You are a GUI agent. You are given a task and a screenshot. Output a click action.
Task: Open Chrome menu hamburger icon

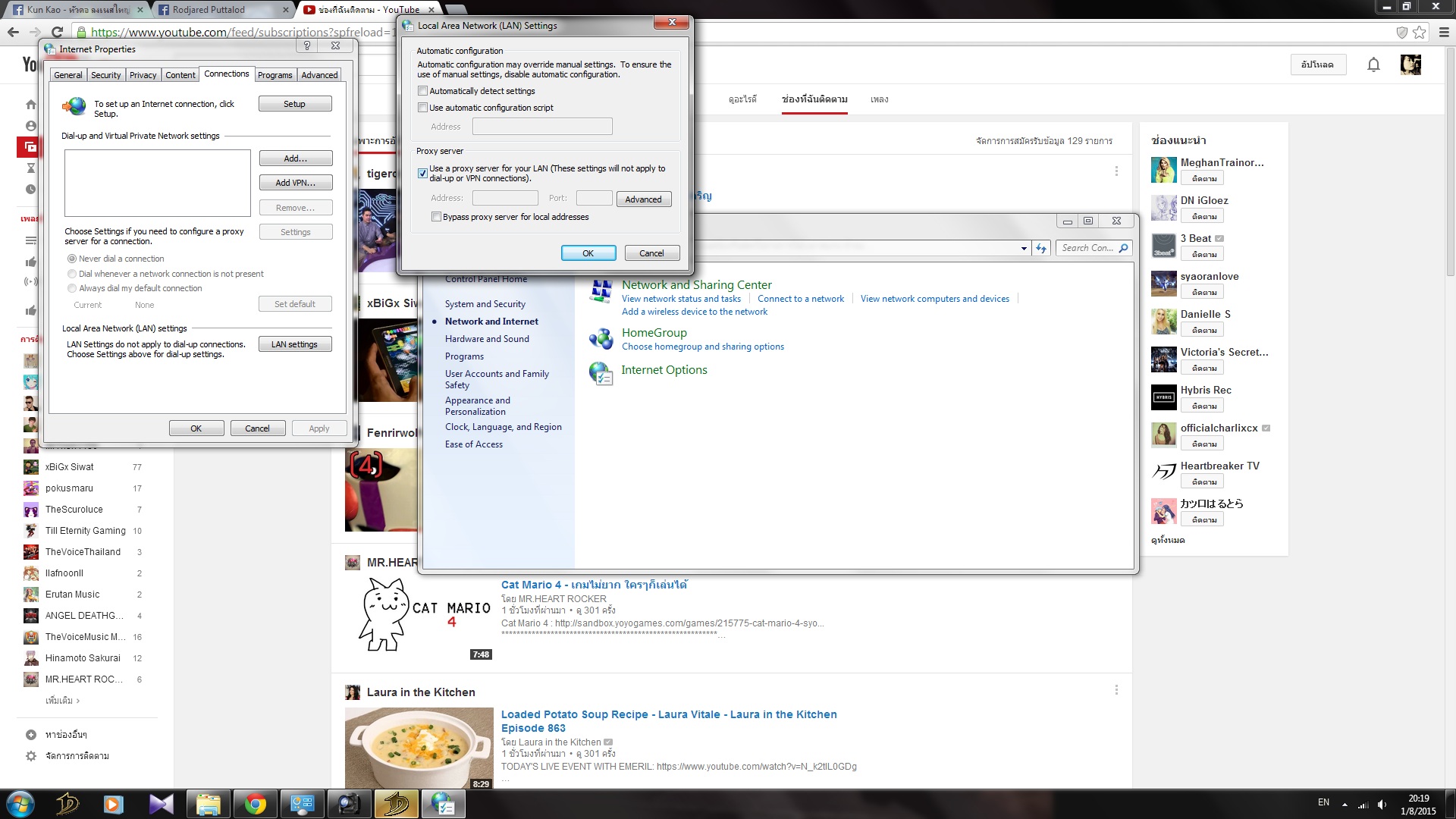(x=1444, y=32)
